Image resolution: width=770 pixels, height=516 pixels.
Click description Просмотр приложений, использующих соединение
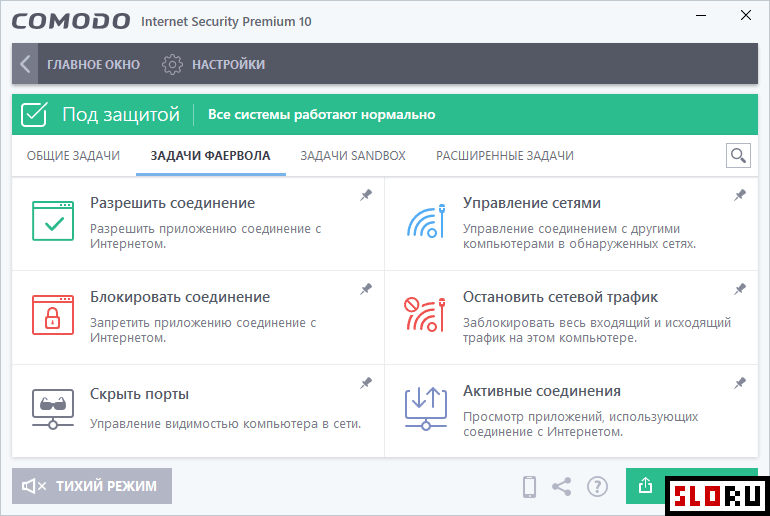click(580, 424)
